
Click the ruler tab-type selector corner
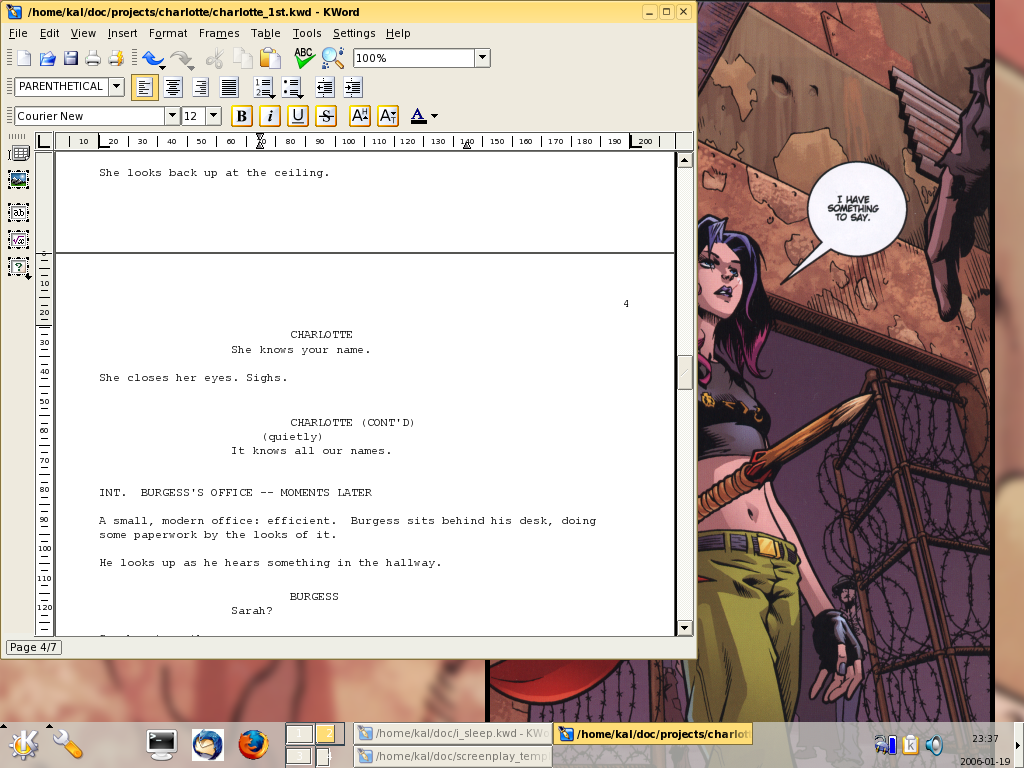(44, 141)
